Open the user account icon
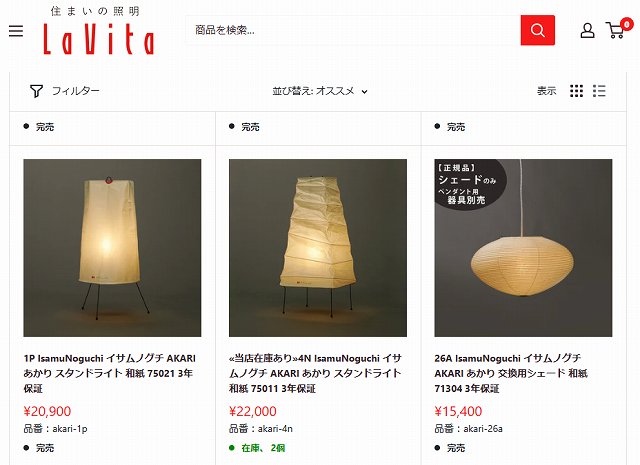Viewport: 640px width, 465px height. pyautogui.click(x=587, y=30)
